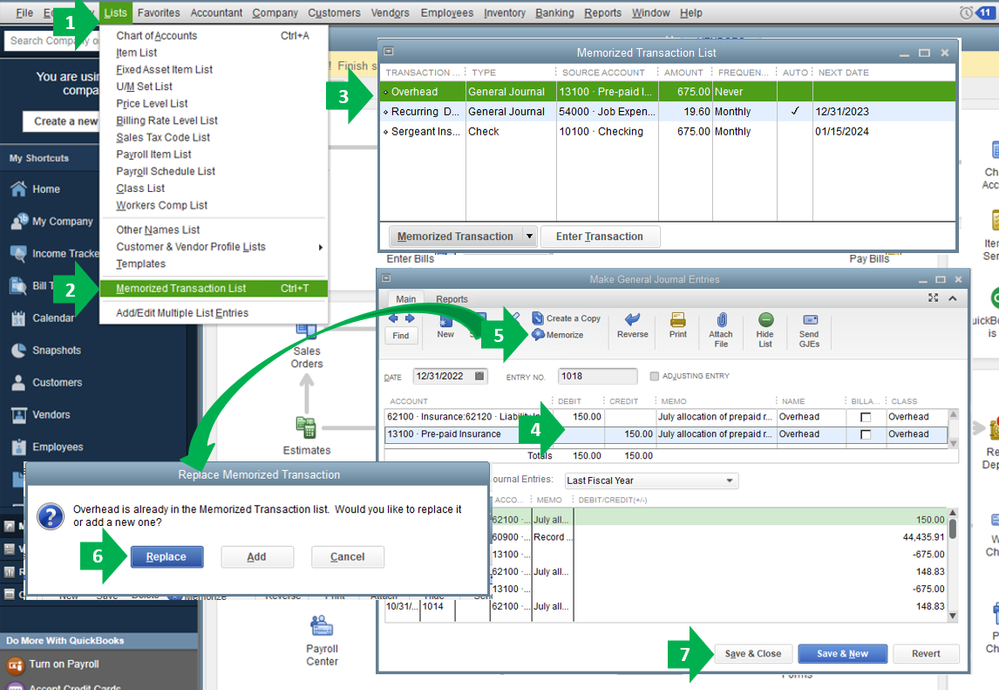This screenshot has height=690, width=999.
Task: Click the 44,435.91 amount in entries list
Action: (x=923, y=537)
